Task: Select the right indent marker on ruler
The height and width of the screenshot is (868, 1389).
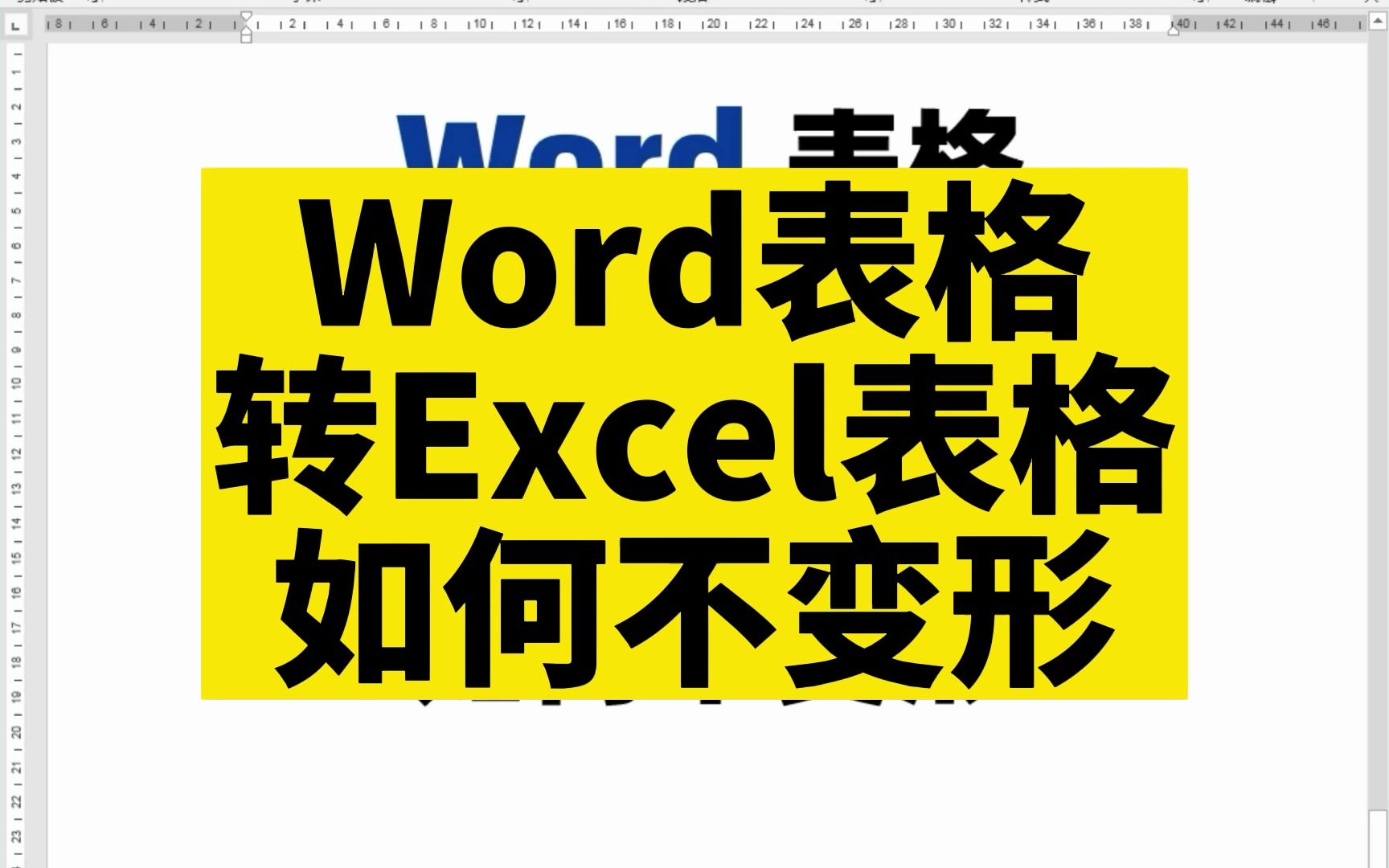Action: (x=1174, y=29)
